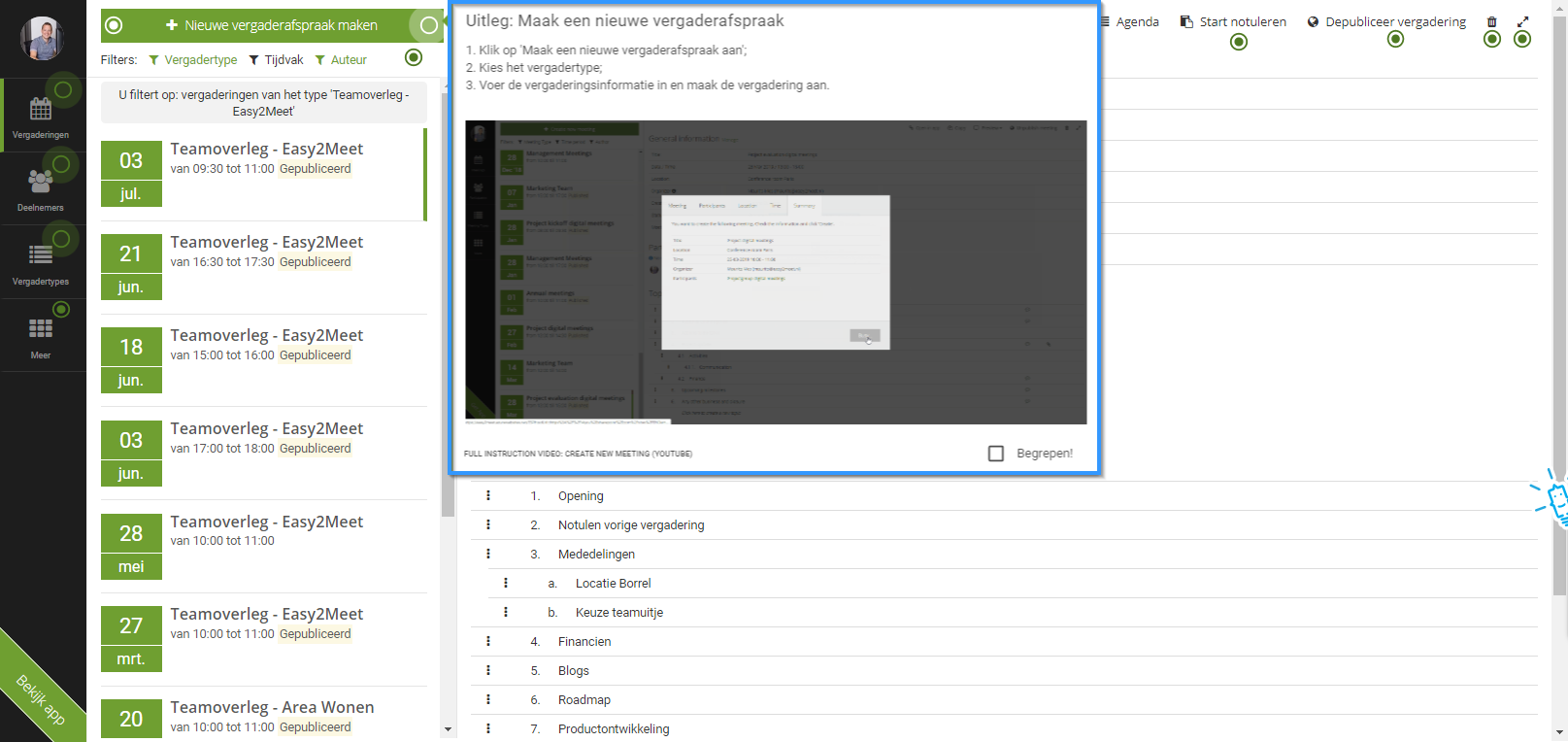This screenshot has height=742, width=1568.
Task: Select the Teamoverleg meeting on 27 mrt.
Action: pyautogui.click(x=264, y=640)
